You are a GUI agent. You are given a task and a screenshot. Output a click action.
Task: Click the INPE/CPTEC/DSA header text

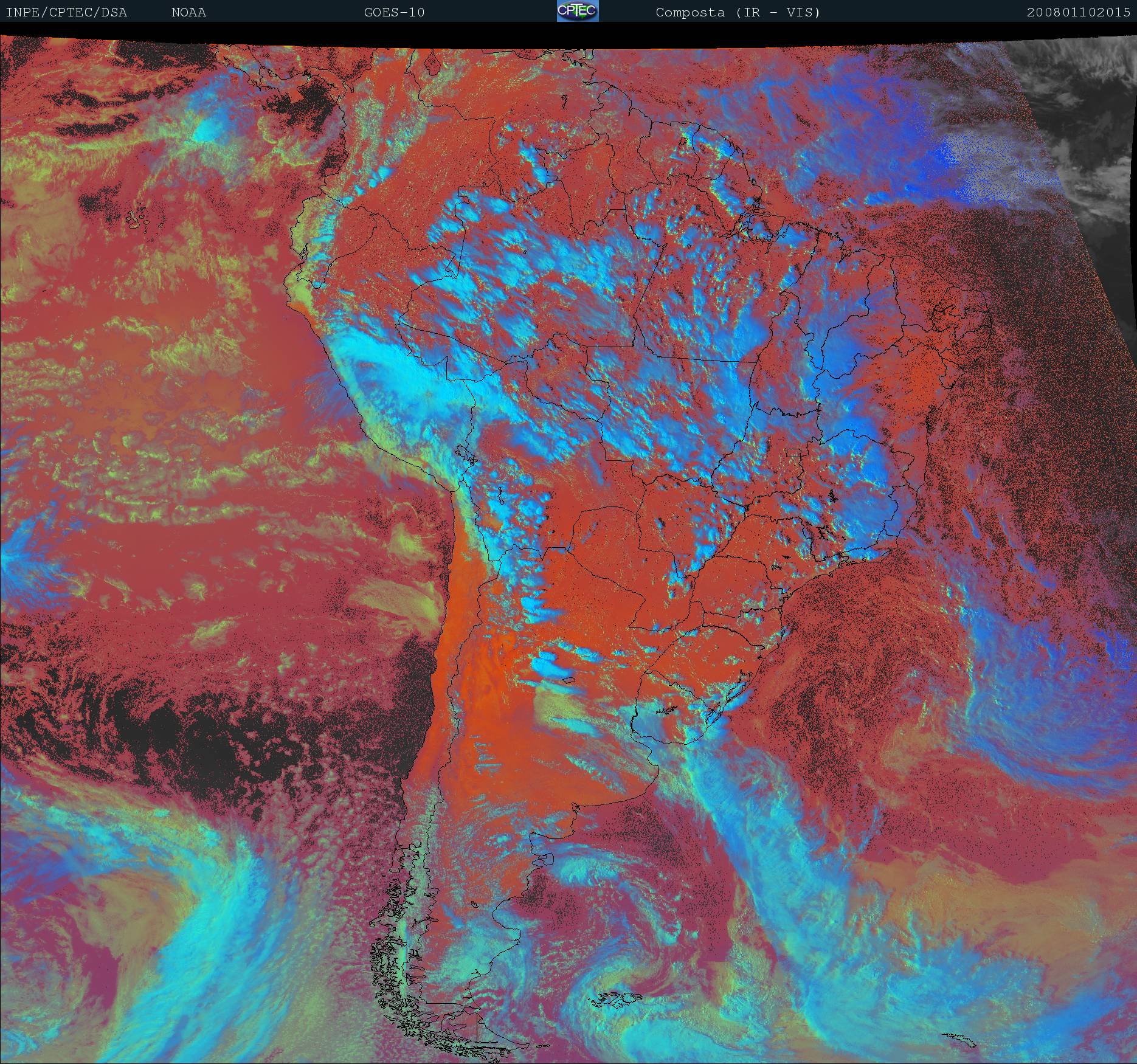(x=66, y=12)
